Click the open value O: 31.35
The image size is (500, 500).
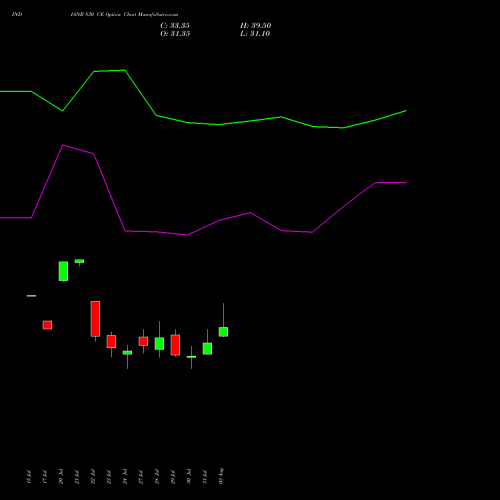click(175, 34)
